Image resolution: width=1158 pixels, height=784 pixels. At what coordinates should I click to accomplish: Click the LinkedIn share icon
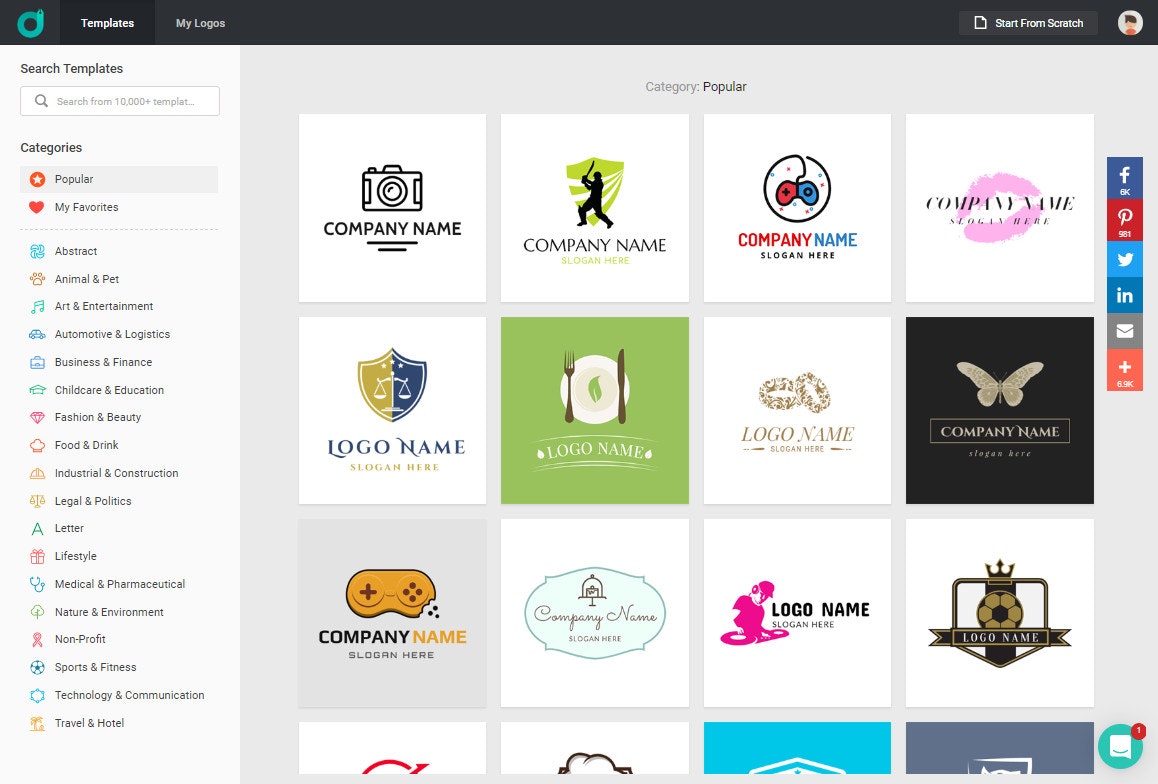point(1125,294)
